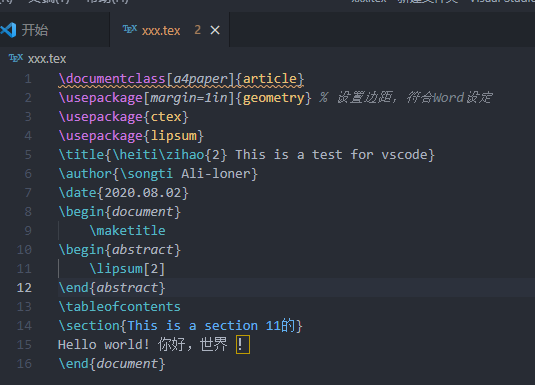Select the xxx.tex tab

[x=170, y=30]
